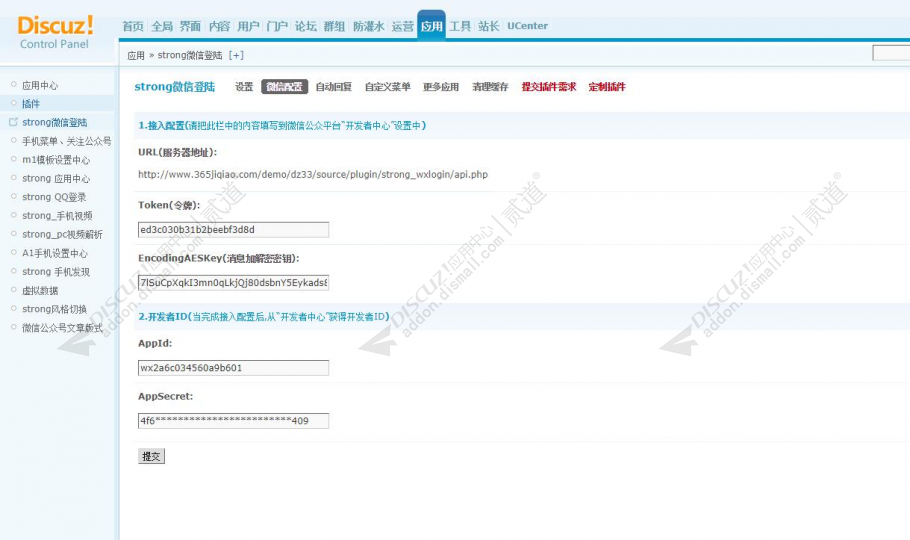Open 手机菜单、关注公众号 sidebar item
Screen dimensions: 910x540
click(67, 141)
